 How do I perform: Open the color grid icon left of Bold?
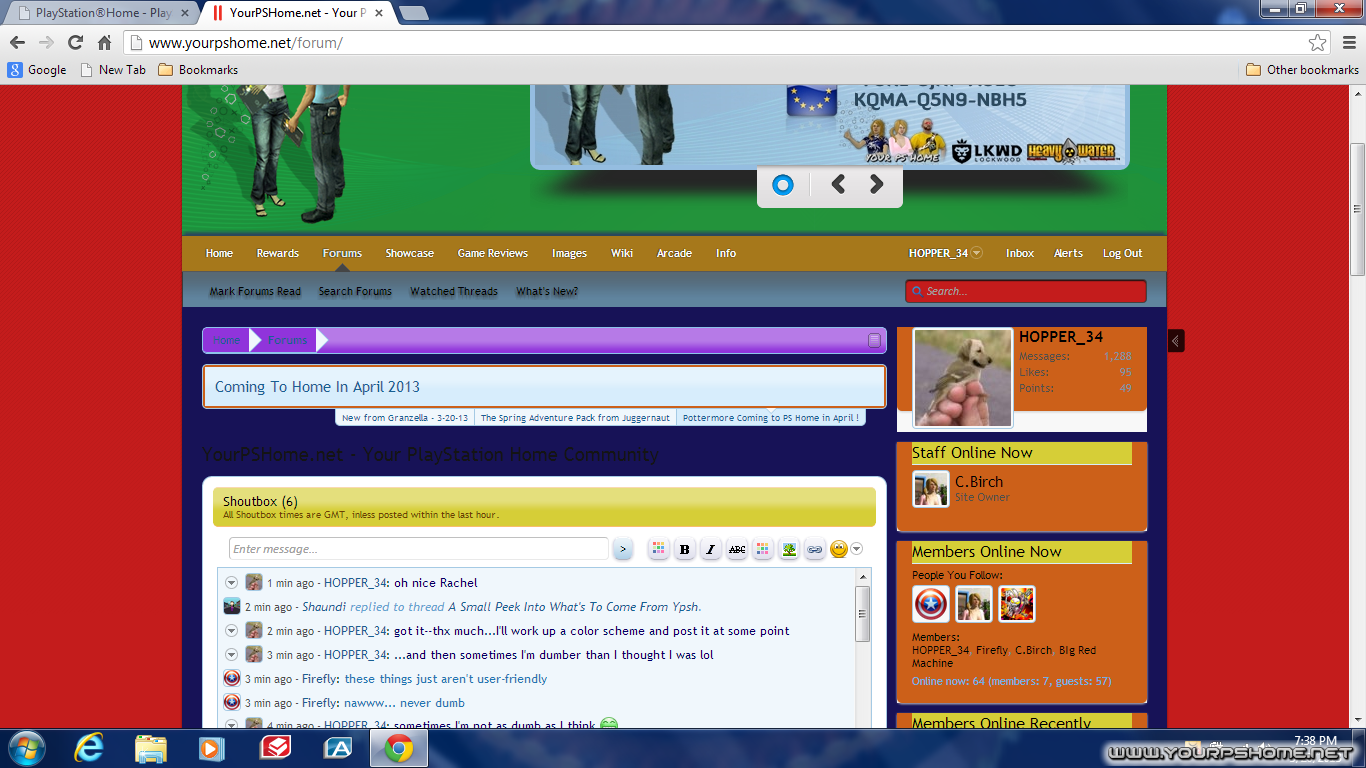pyautogui.click(x=658, y=549)
